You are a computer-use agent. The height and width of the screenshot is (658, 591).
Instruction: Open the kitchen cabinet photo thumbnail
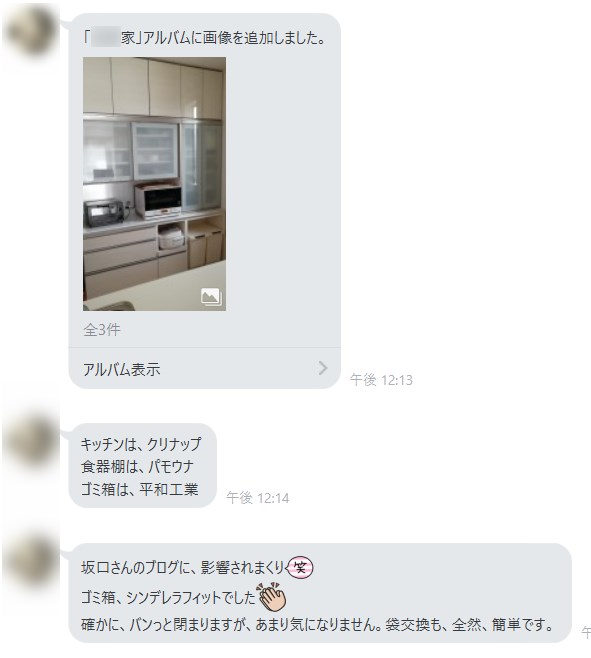pos(154,184)
